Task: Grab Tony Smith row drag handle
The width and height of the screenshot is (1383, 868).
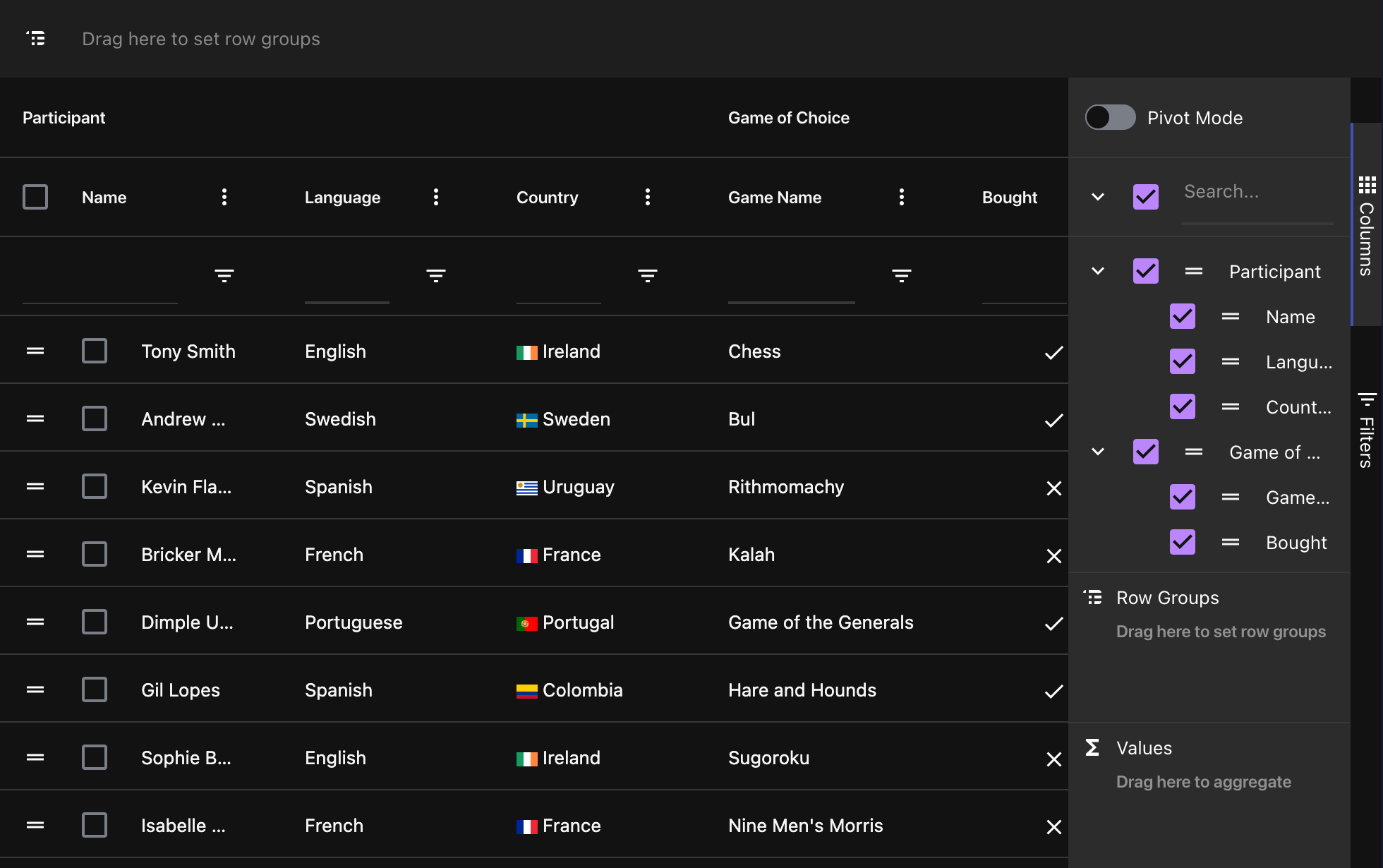Action: pyautogui.click(x=35, y=351)
